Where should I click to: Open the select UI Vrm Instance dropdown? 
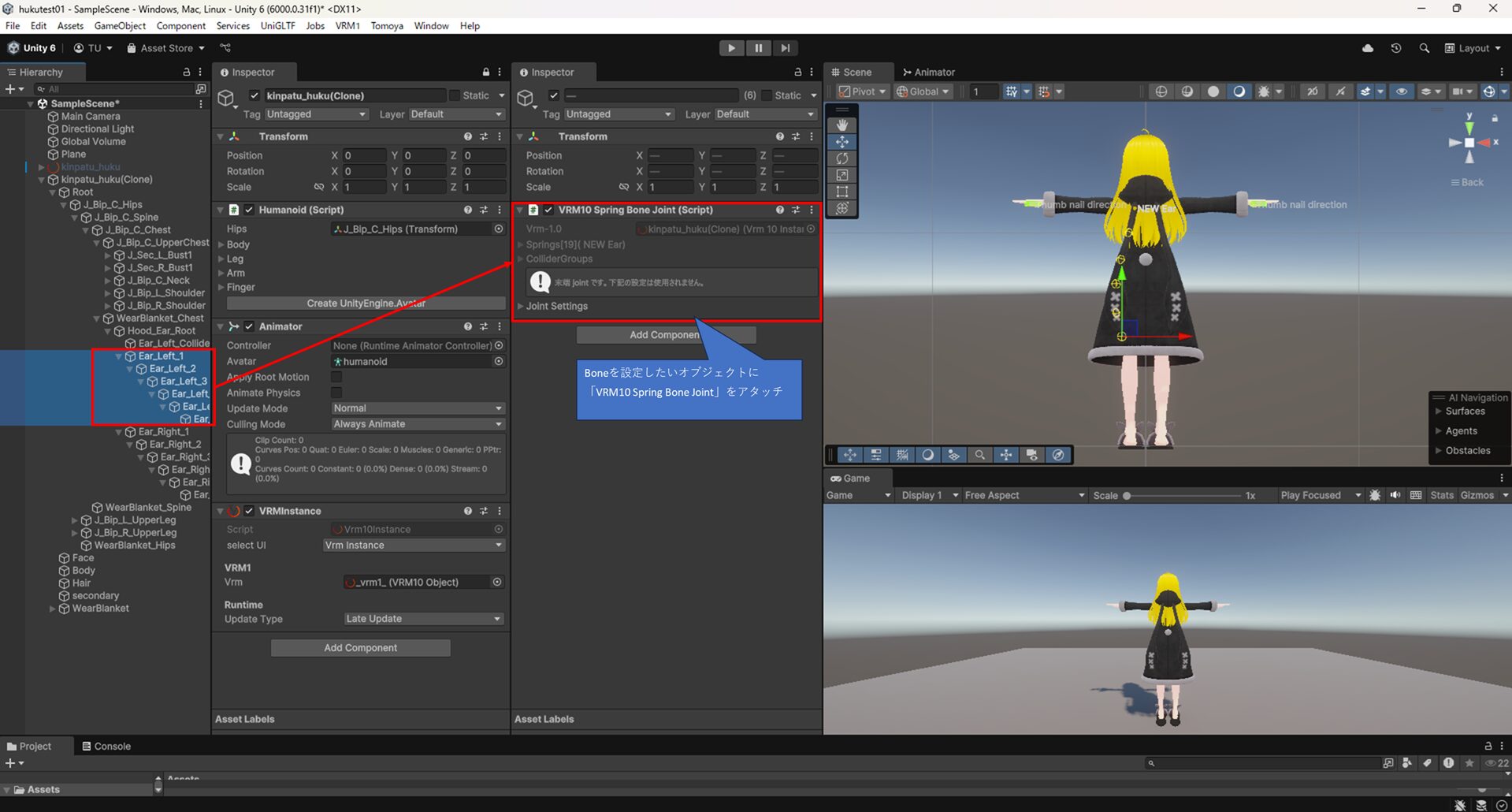click(x=414, y=545)
